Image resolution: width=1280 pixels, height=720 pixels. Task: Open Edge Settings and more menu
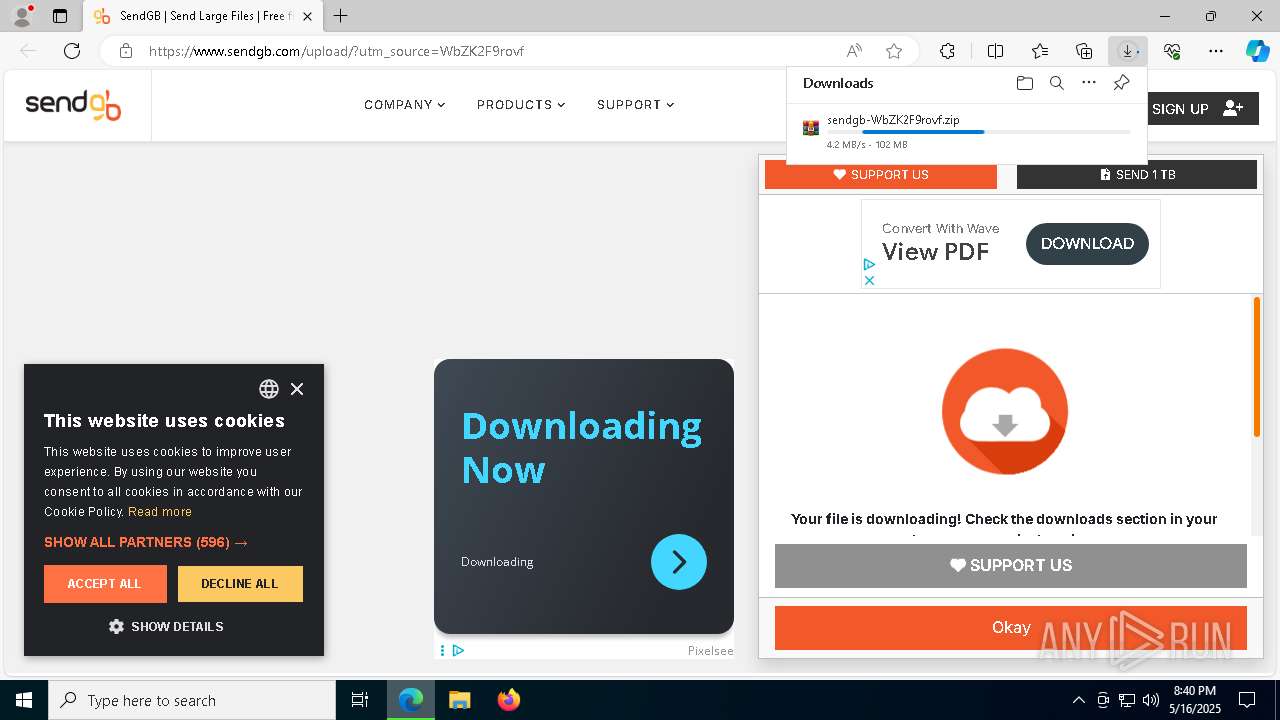(x=1216, y=51)
